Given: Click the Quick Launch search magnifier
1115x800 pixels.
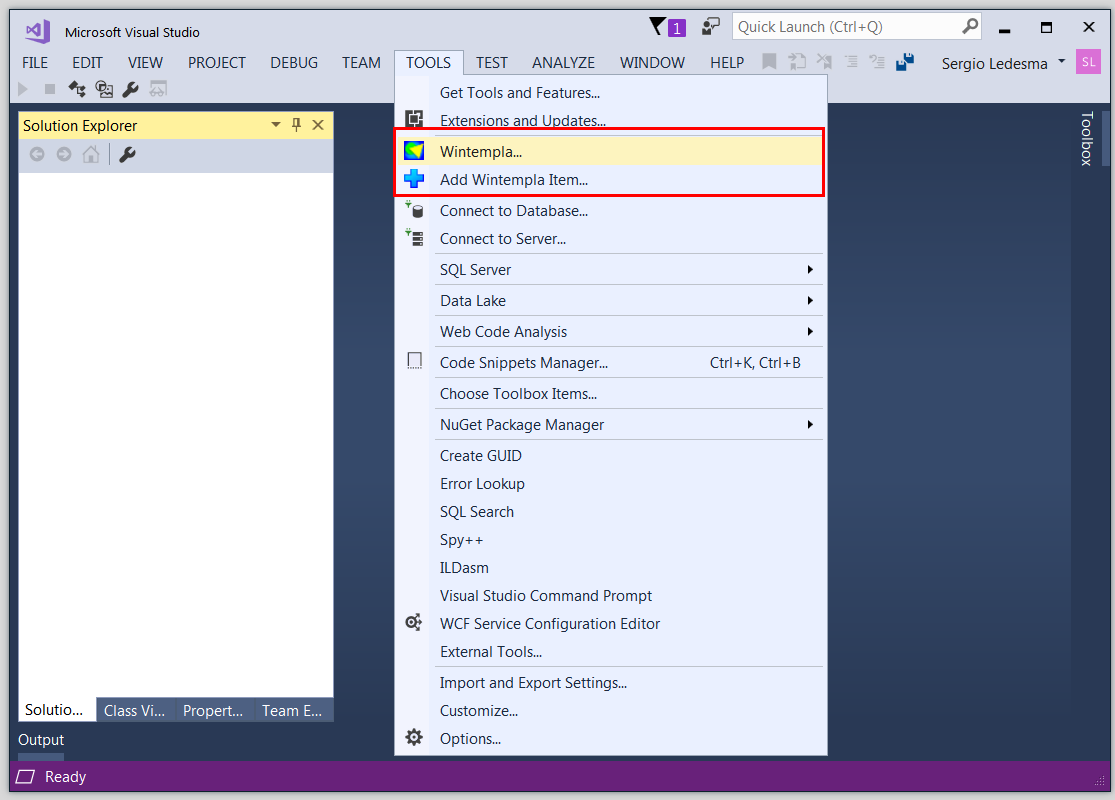Looking at the screenshot, I should (969, 27).
